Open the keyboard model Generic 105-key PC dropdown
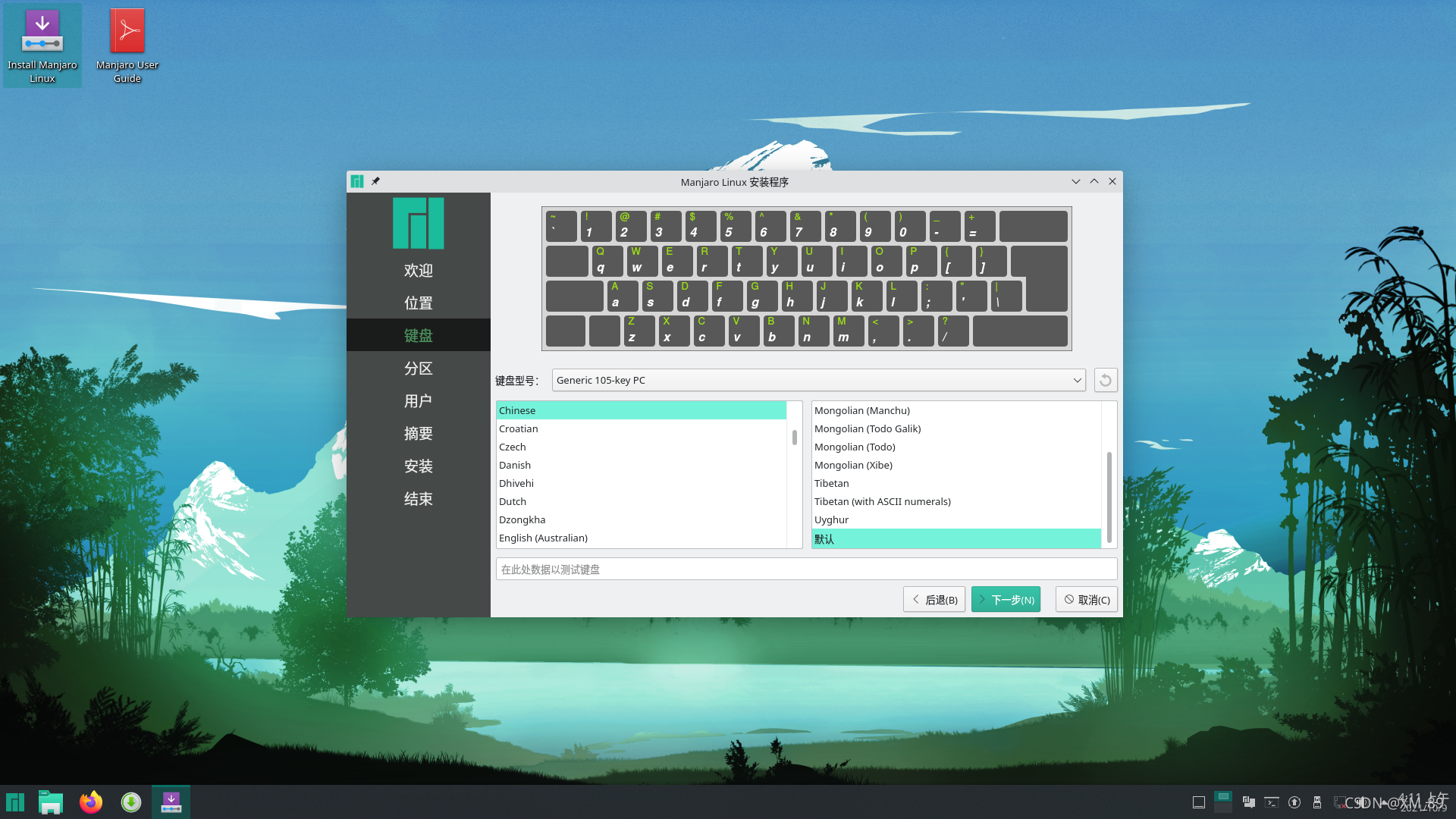The height and width of the screenshot is (819, 1456). tap(818, 380)
